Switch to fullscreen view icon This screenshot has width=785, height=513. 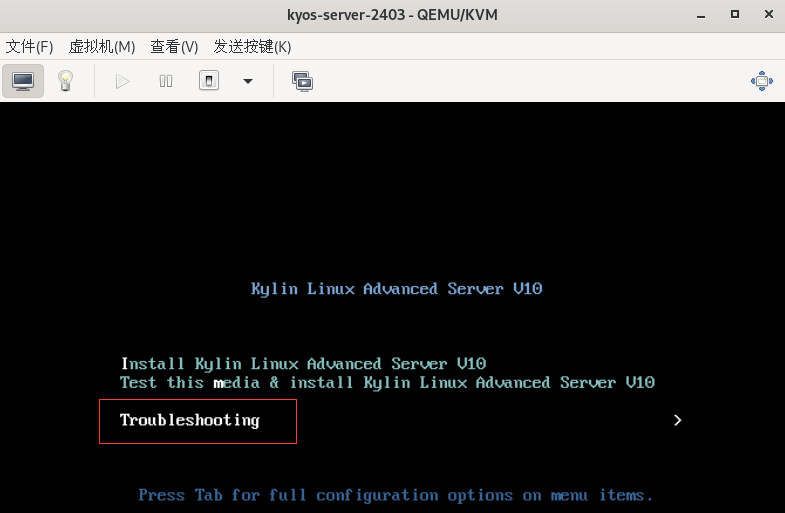[x=761, y=81]
